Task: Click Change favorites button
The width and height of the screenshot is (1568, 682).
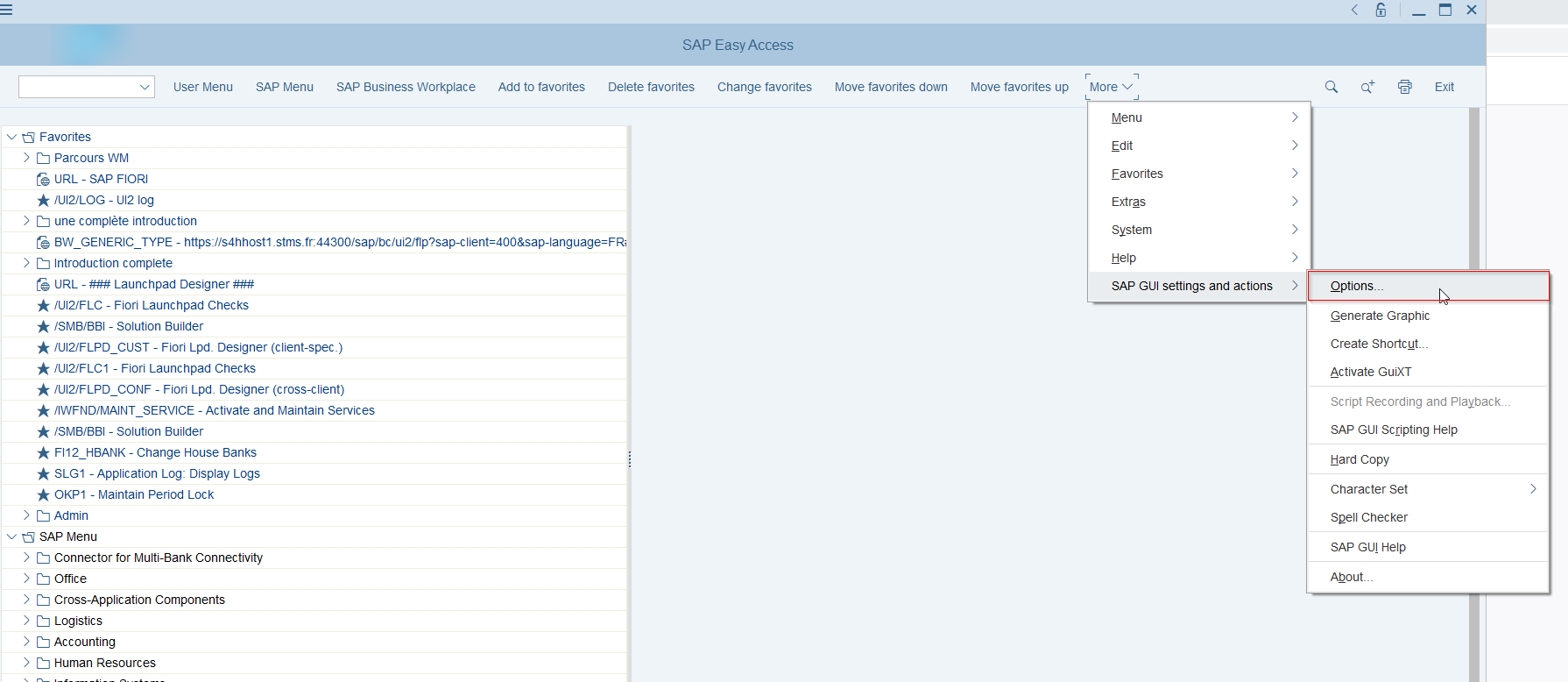Action: click(x=765, y=87)
